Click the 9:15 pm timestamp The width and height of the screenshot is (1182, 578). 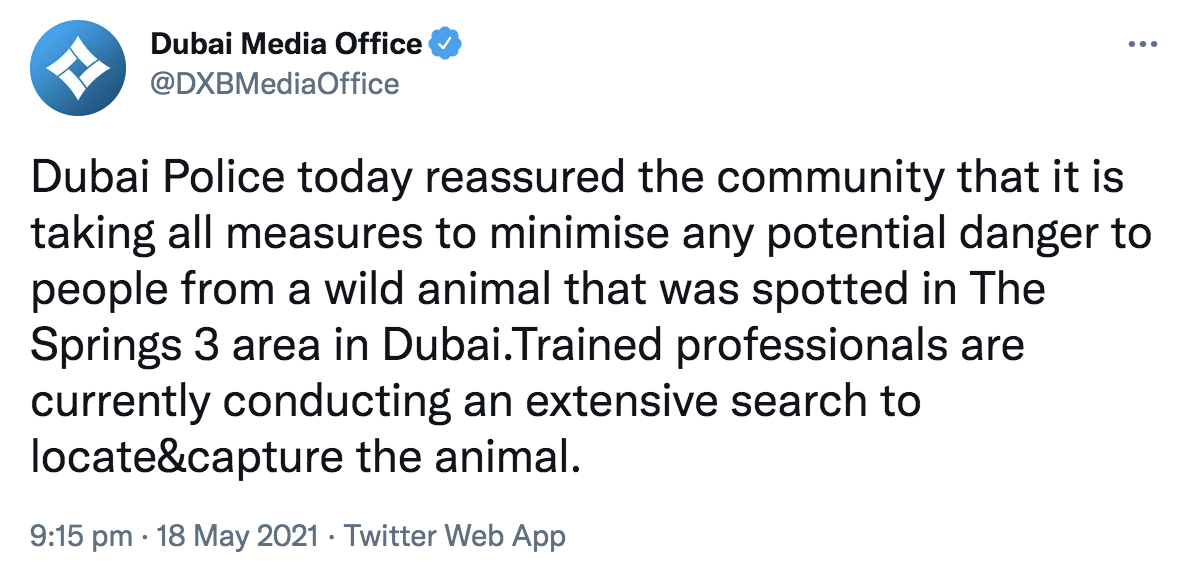pyautogui.click(x=81, y=537)
